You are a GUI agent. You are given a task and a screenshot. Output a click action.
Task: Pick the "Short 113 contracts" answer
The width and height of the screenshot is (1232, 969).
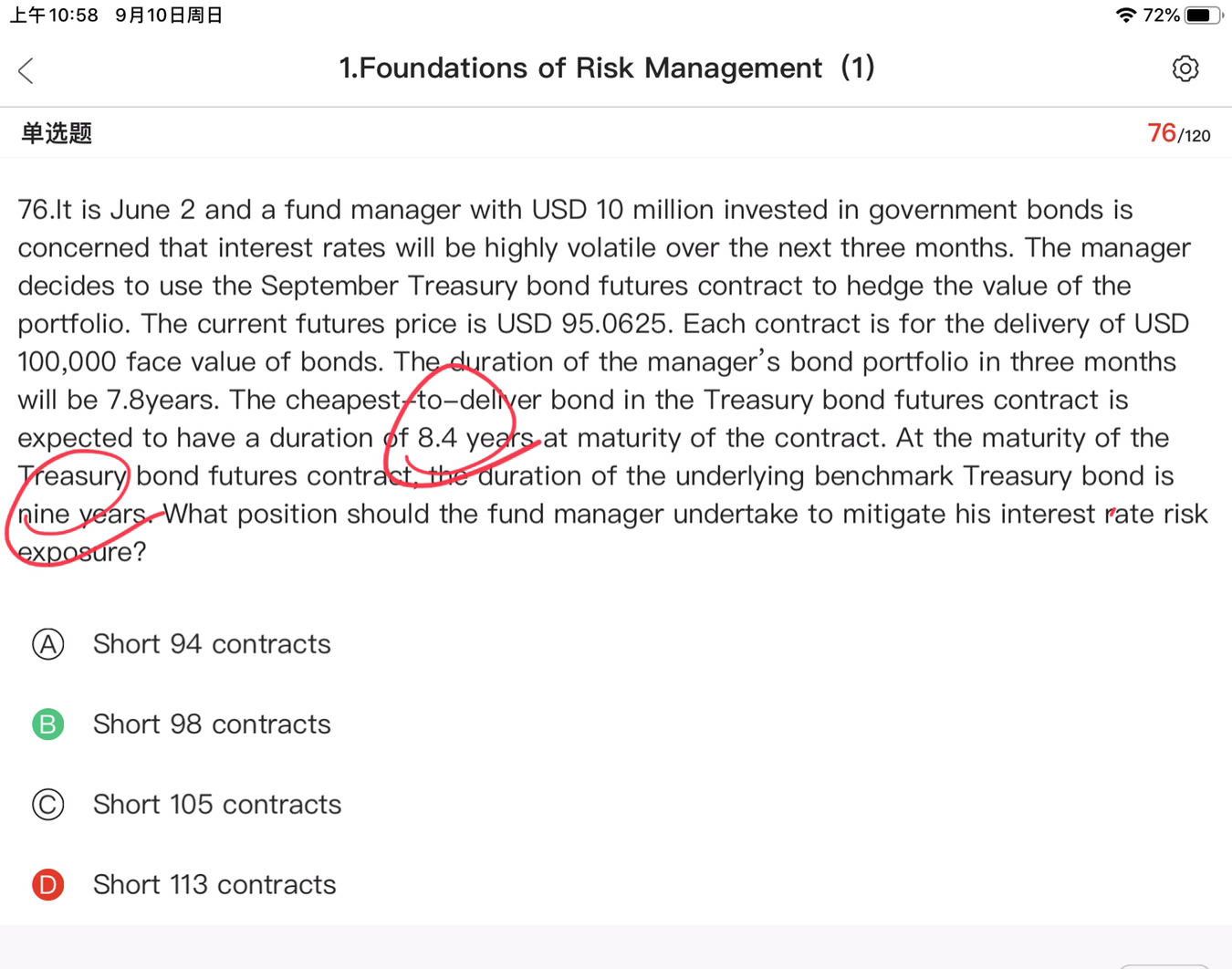coord(214,885)
